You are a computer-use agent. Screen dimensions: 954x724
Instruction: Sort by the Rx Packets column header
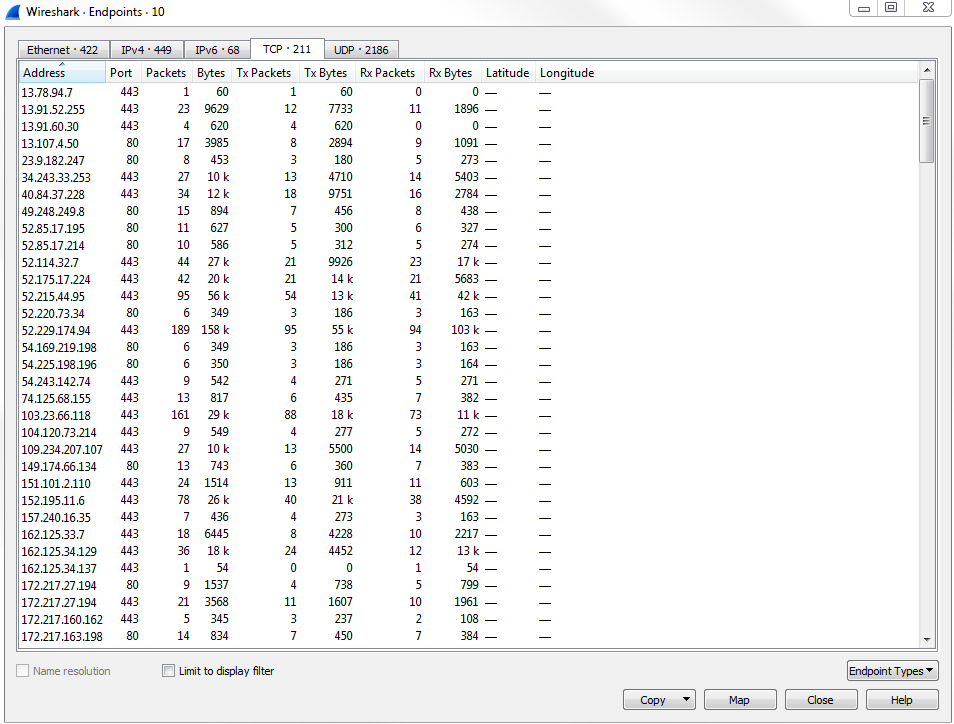pos(390,72)
